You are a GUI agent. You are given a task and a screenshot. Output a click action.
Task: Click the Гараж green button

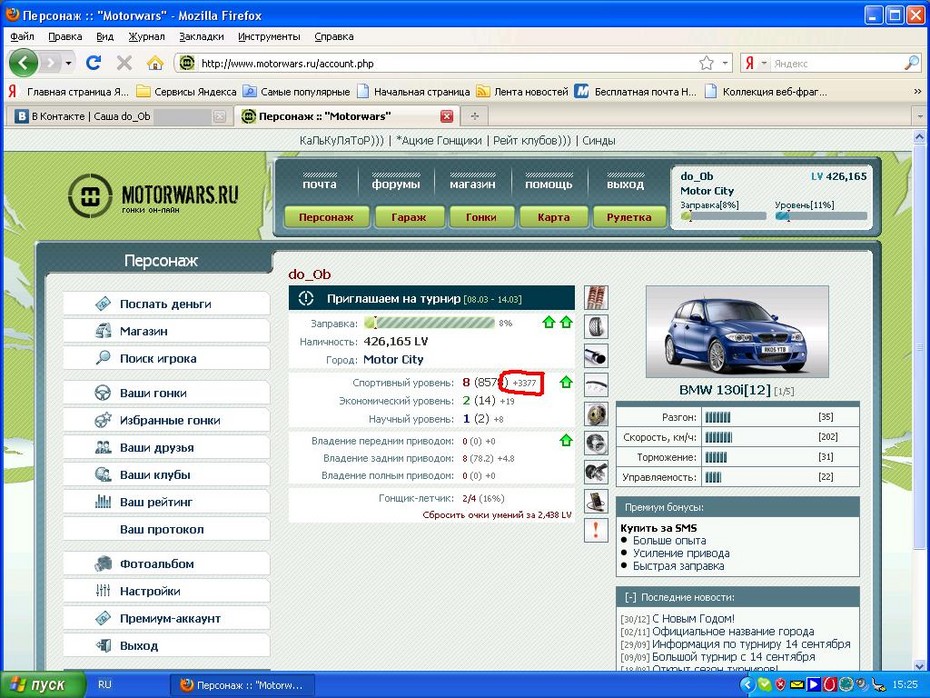point(409,217)
